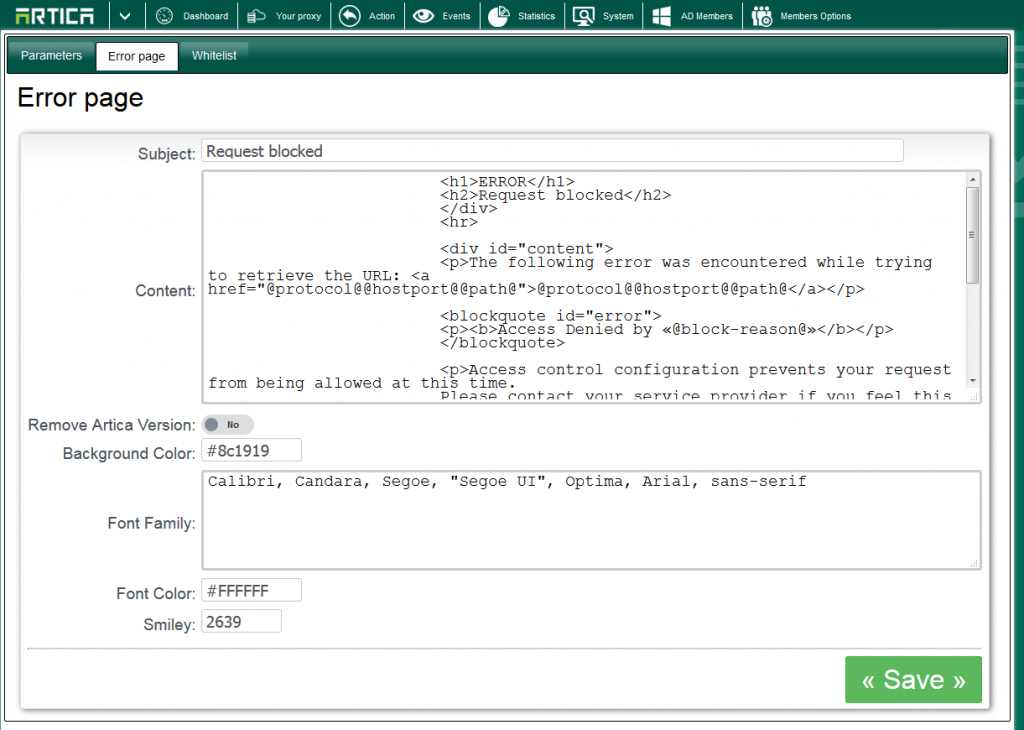1024x730 pixels.
Task: Click the Subject field label
Action: point(167,153)
